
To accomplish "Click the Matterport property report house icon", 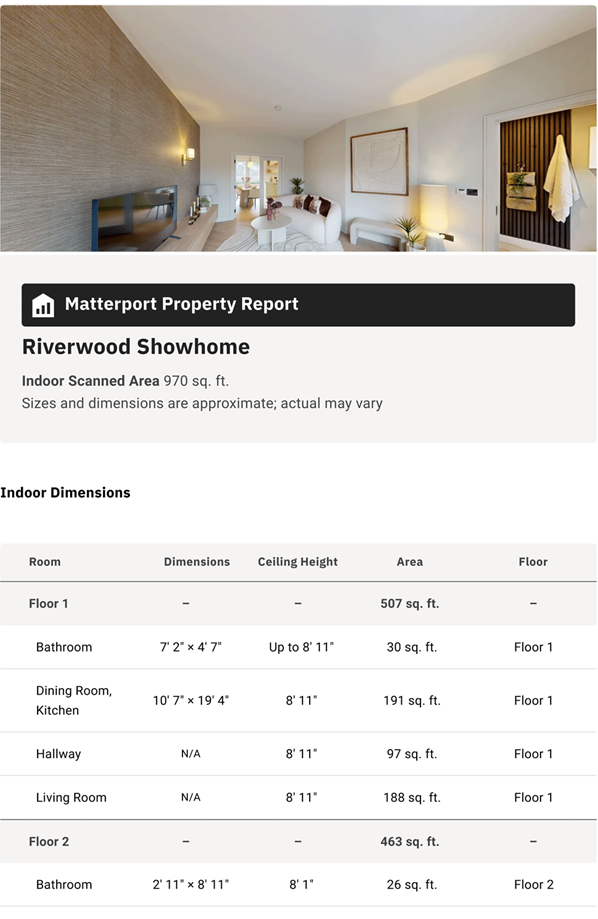I will click(x=43, y=305).
